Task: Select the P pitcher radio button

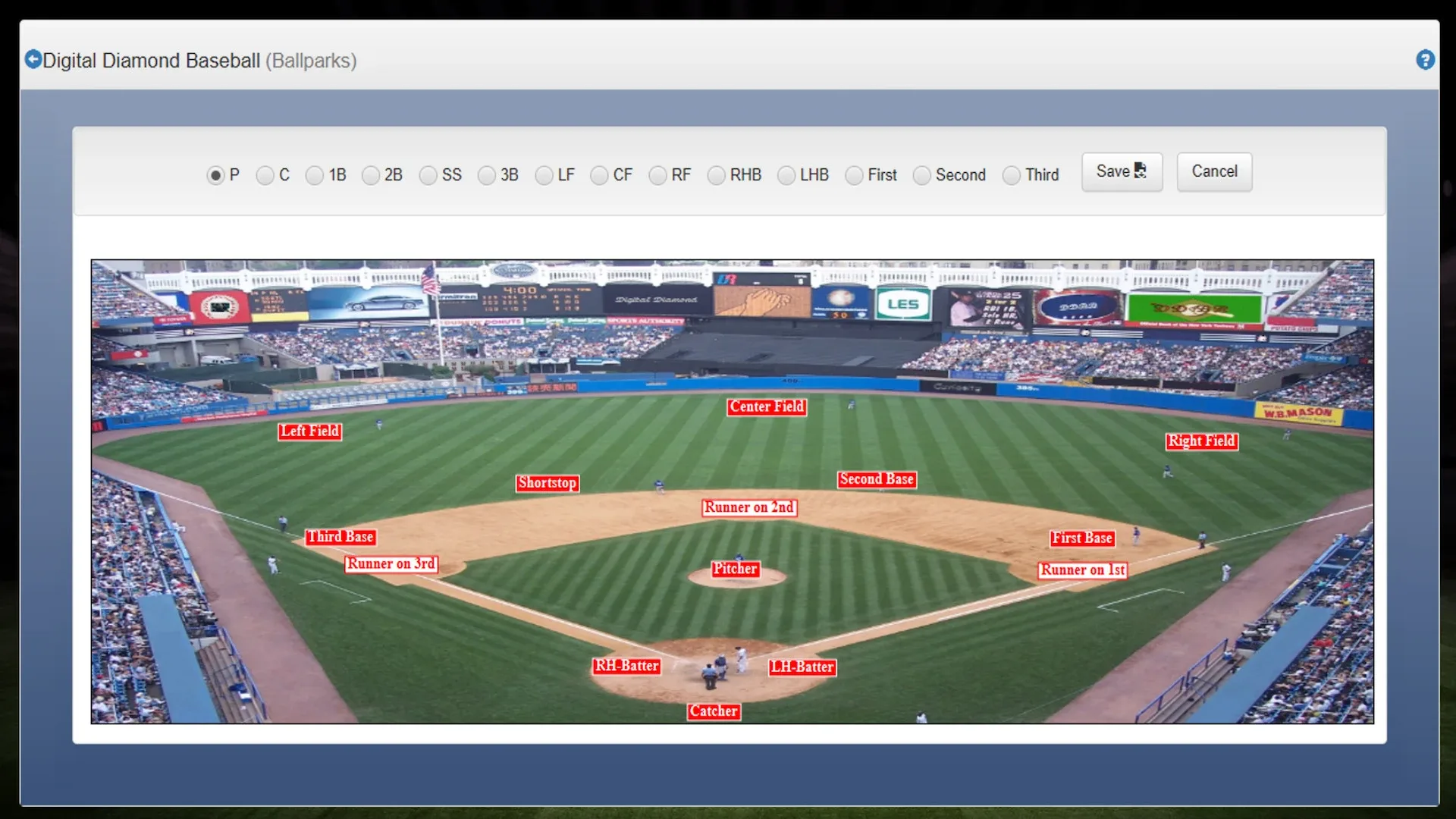Action: click(216, 176)
